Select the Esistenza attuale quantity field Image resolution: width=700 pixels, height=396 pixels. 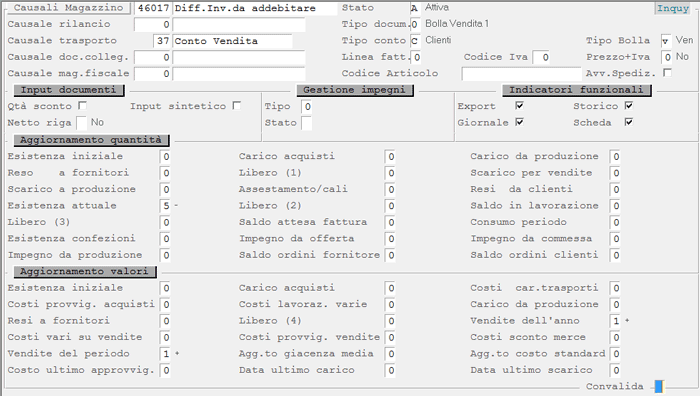165,206
